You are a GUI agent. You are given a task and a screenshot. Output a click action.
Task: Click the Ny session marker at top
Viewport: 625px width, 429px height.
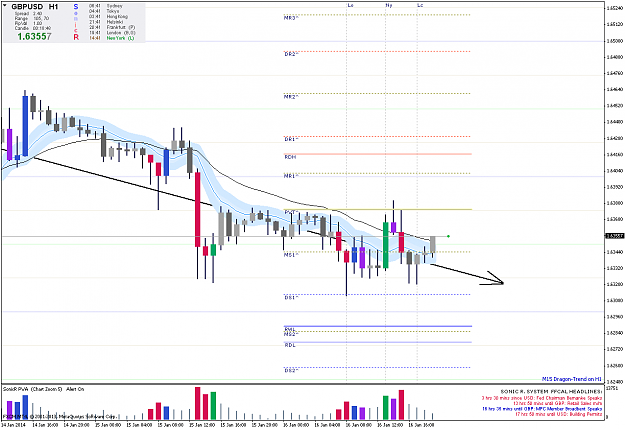pyautogui.click(x=389, y=5)
